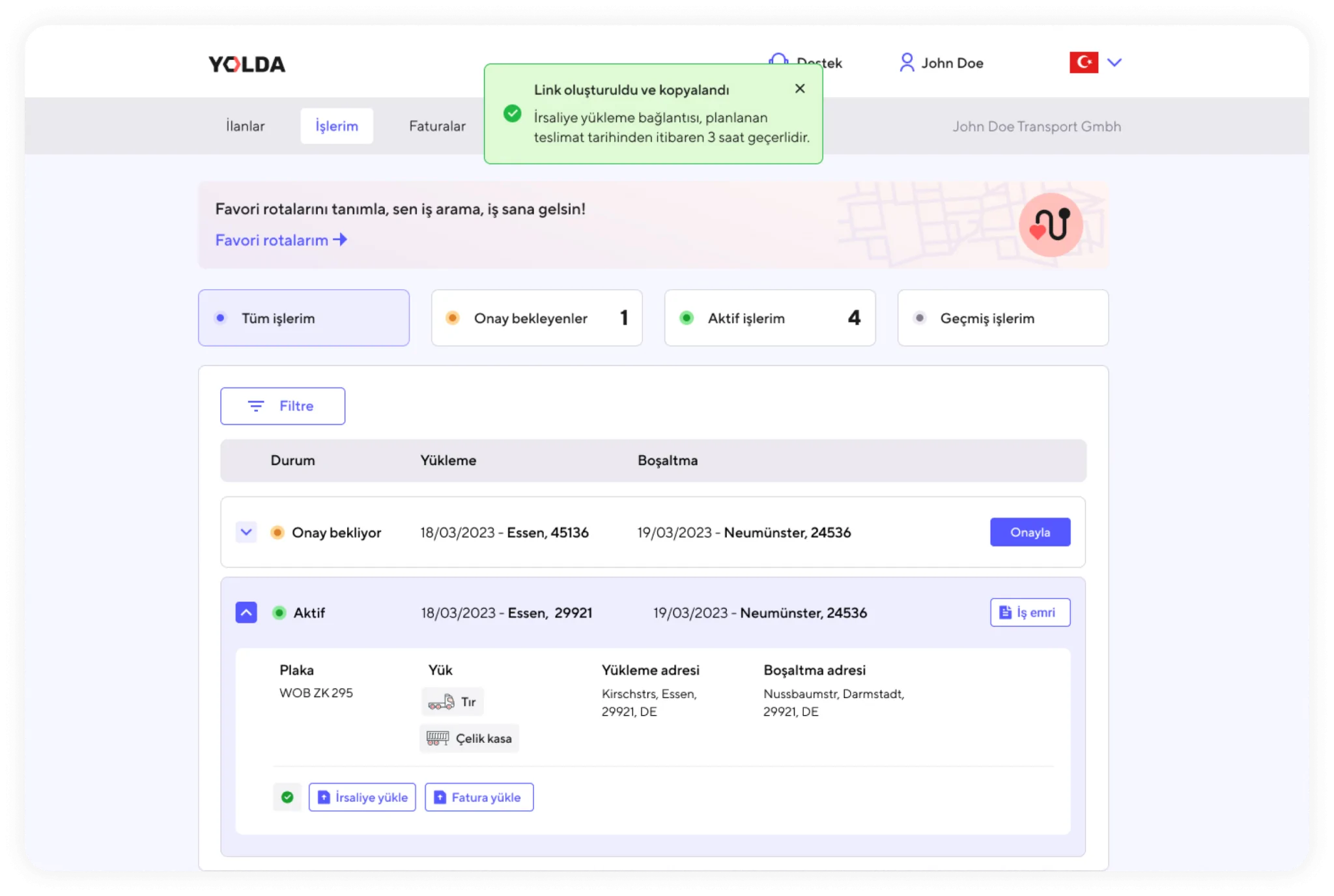Click the green checkmark icon beside İrsaliye yükle
This screenshot has height=896, width=1334.
[287, 797]
